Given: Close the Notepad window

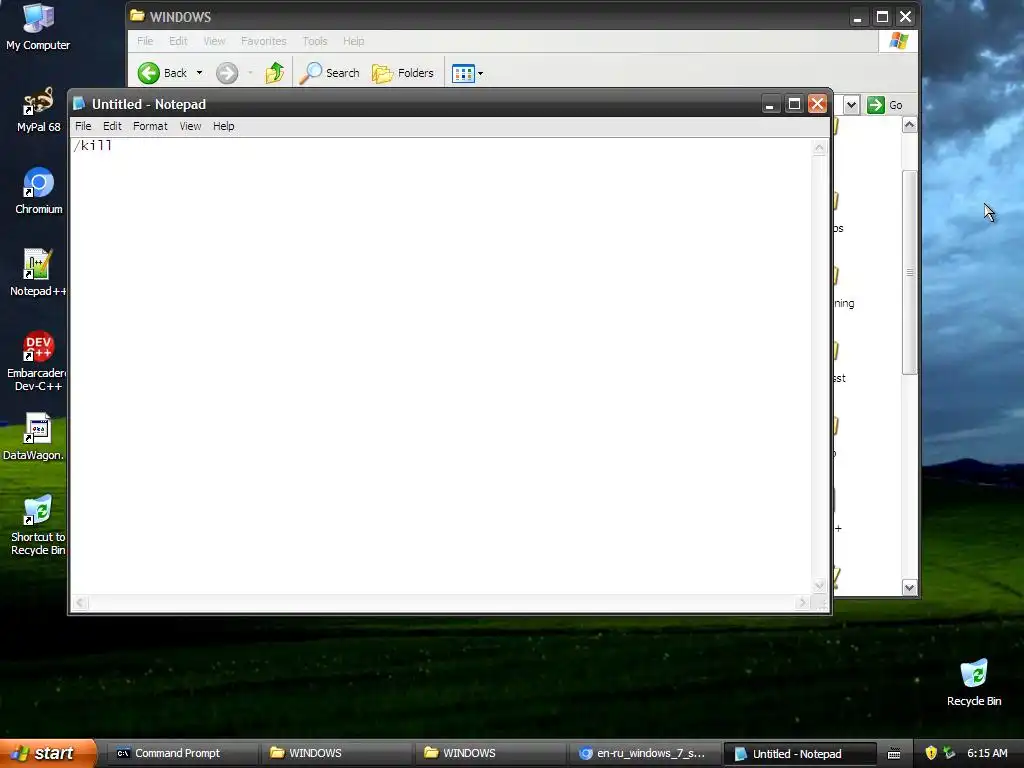Looking at the screenshot, I should pos(818,104).
